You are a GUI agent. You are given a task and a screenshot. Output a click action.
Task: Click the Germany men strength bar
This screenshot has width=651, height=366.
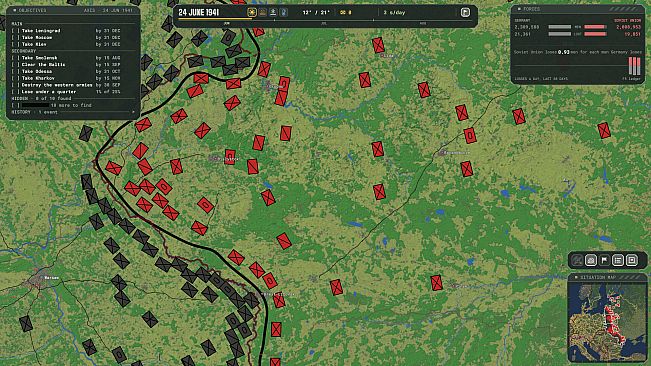coord(560,27)
